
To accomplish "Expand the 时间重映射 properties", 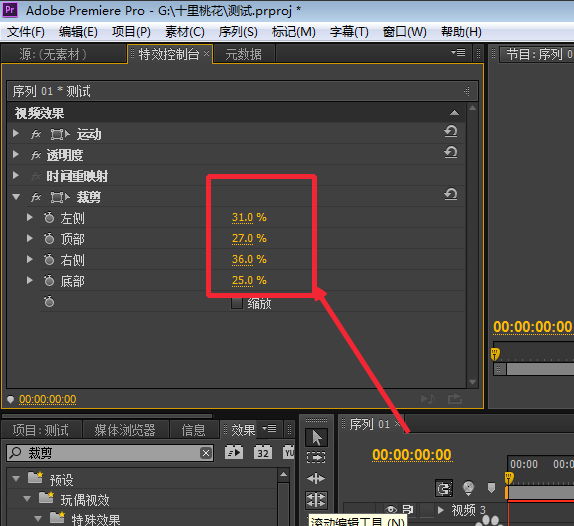I will (x=16, y=175).
